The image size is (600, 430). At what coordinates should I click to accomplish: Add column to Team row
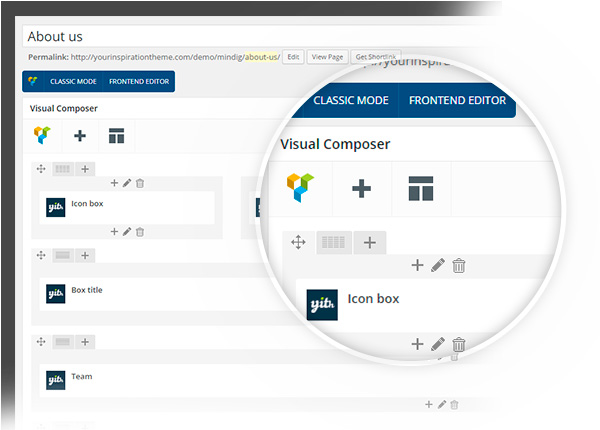[85, 342]
